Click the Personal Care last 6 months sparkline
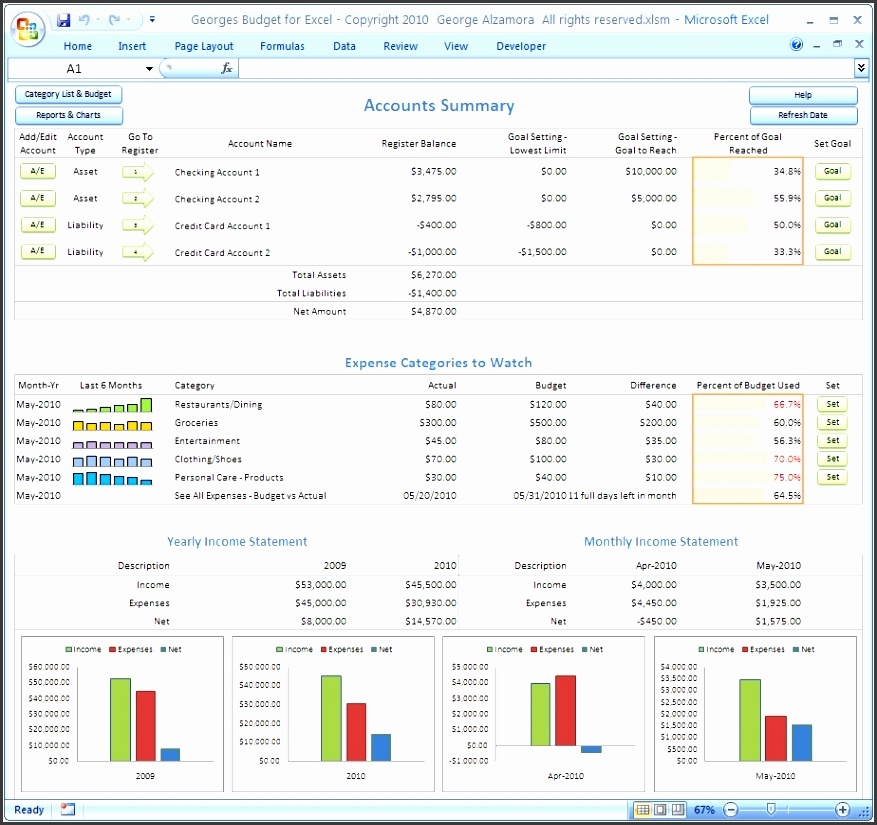 (112, 478)
